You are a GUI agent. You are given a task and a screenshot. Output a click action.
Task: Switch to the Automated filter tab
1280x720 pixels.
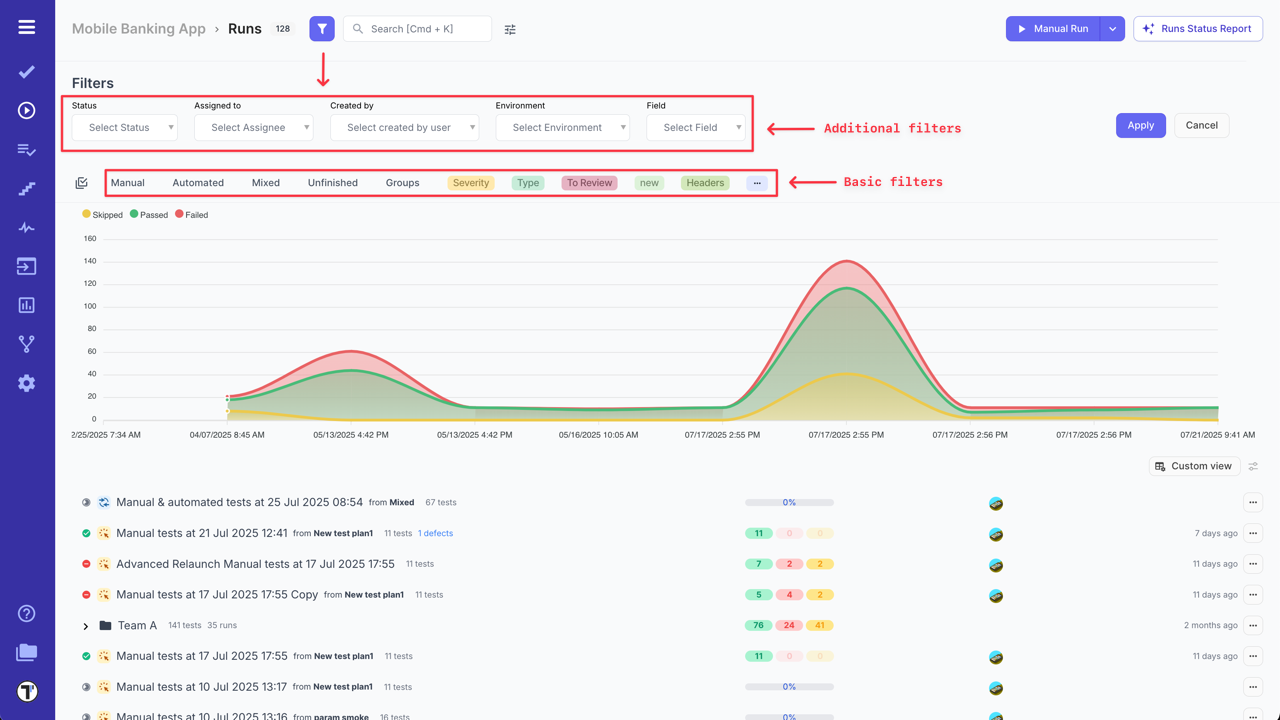197,182
